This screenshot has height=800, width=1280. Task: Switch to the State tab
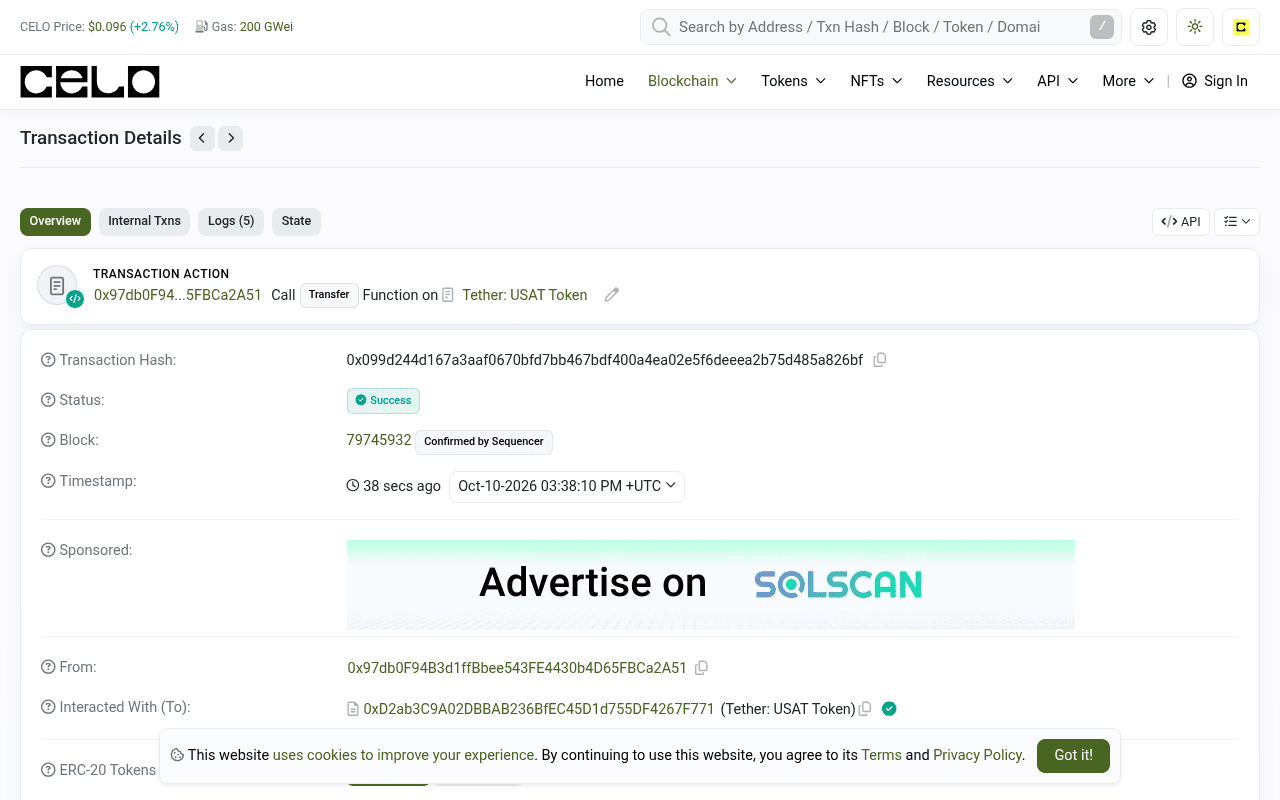[x=296, y=222]
